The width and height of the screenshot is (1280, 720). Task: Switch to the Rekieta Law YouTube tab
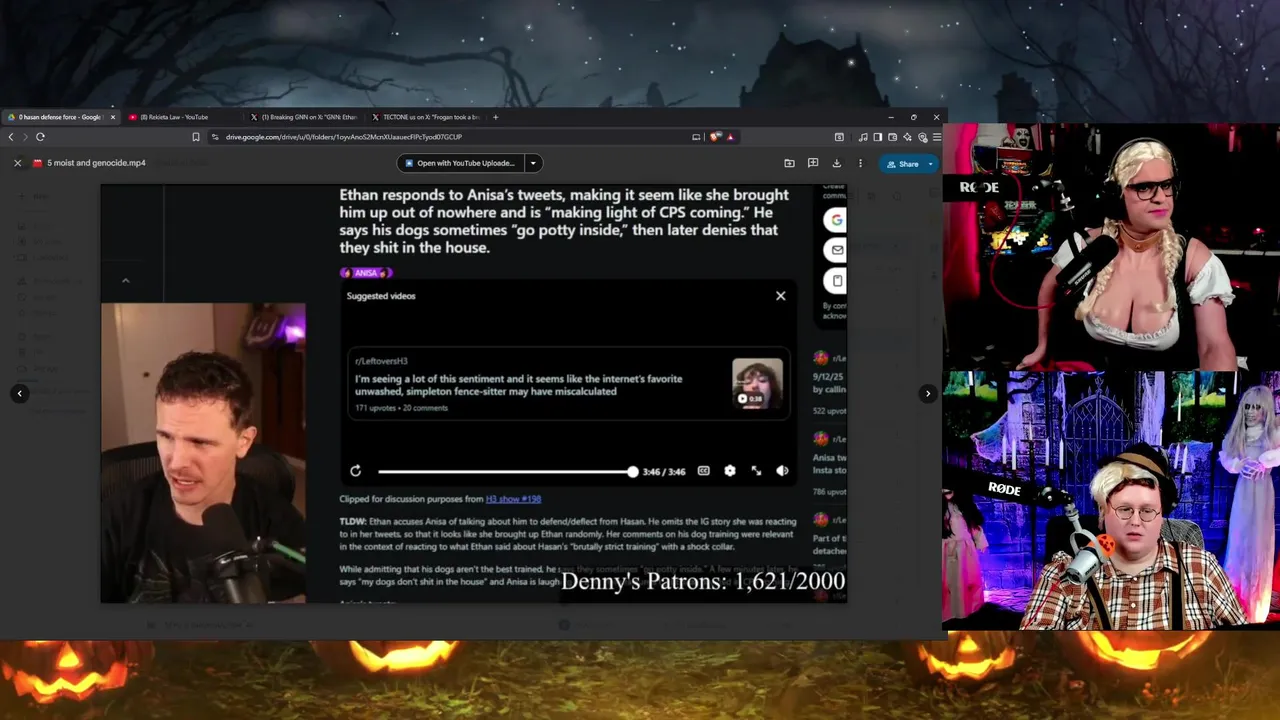(x=180, y=117)
